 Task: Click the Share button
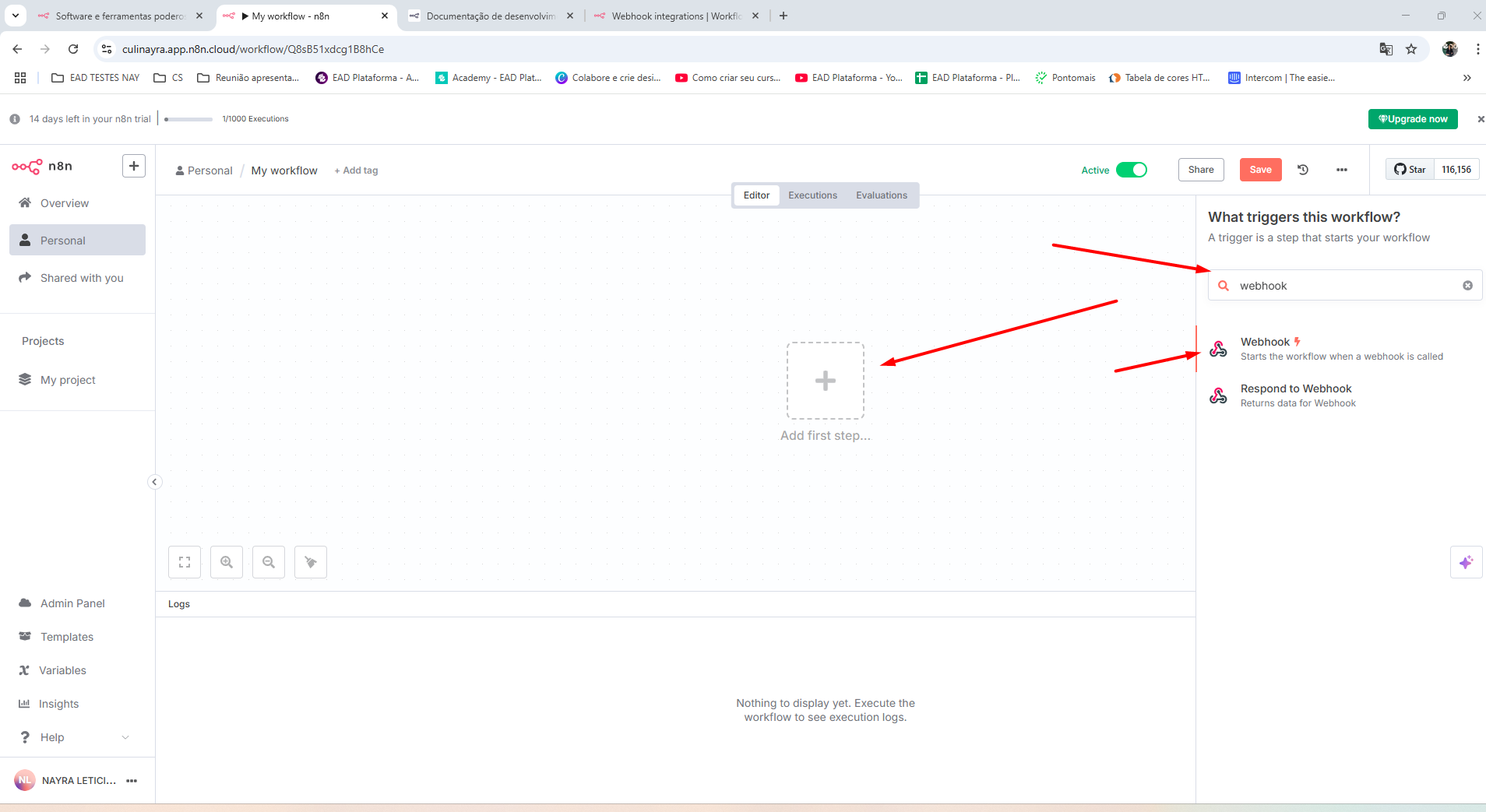[1201, 170]
